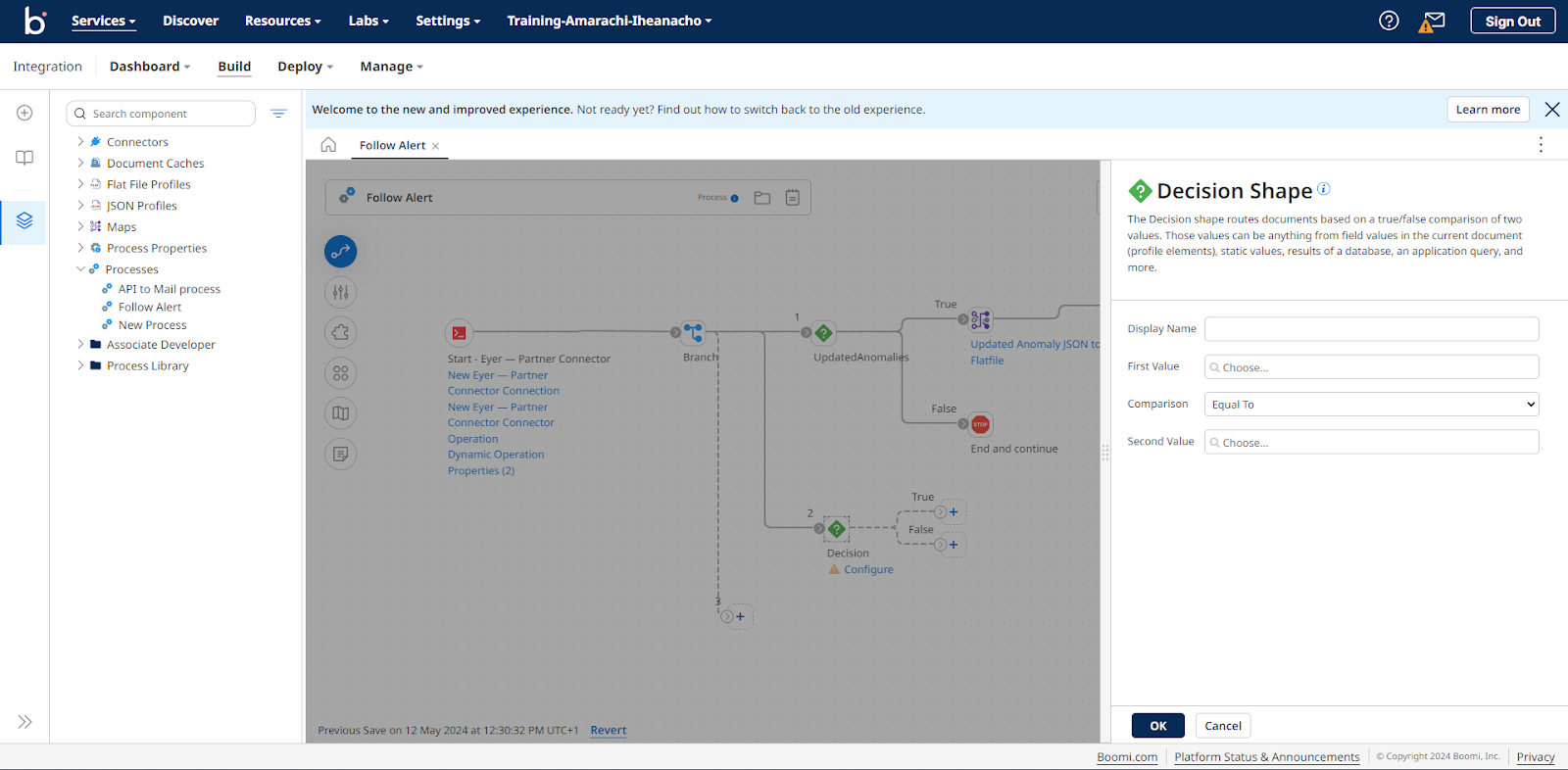The width and height of the screenshot is (1568, 770).
Task: Click the component filter icon
Action: click(278, 114)
